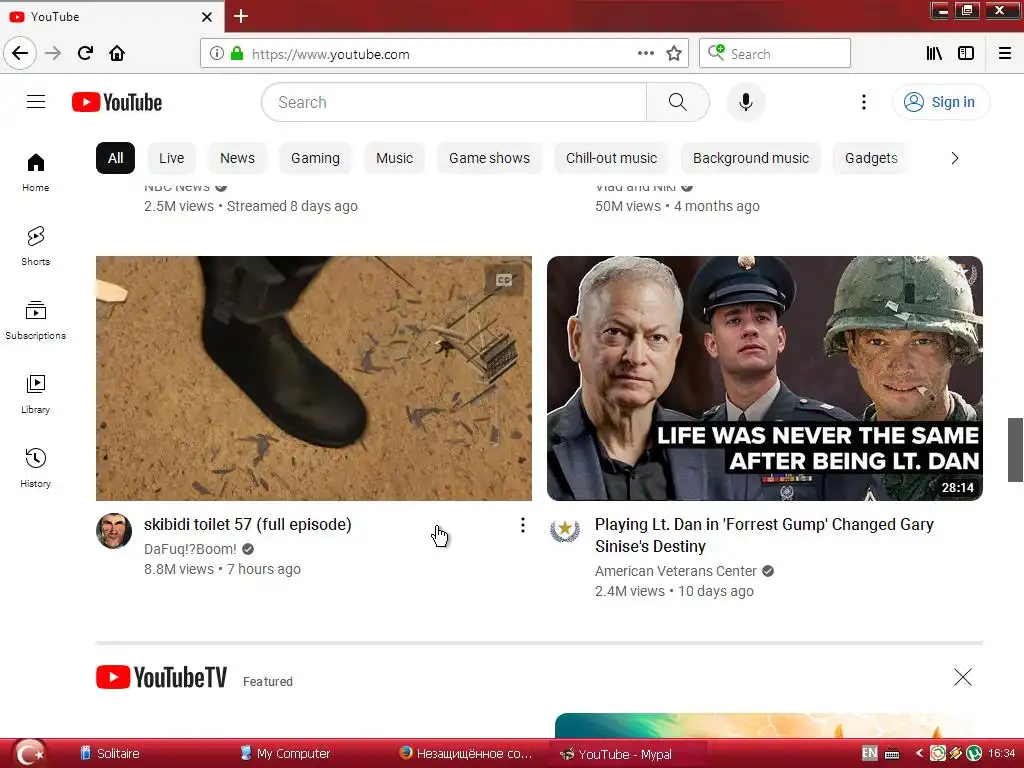Bookmark this page with the star icon
The height and width of the screenshot is (768, 1024).
[x=674, y=54]
